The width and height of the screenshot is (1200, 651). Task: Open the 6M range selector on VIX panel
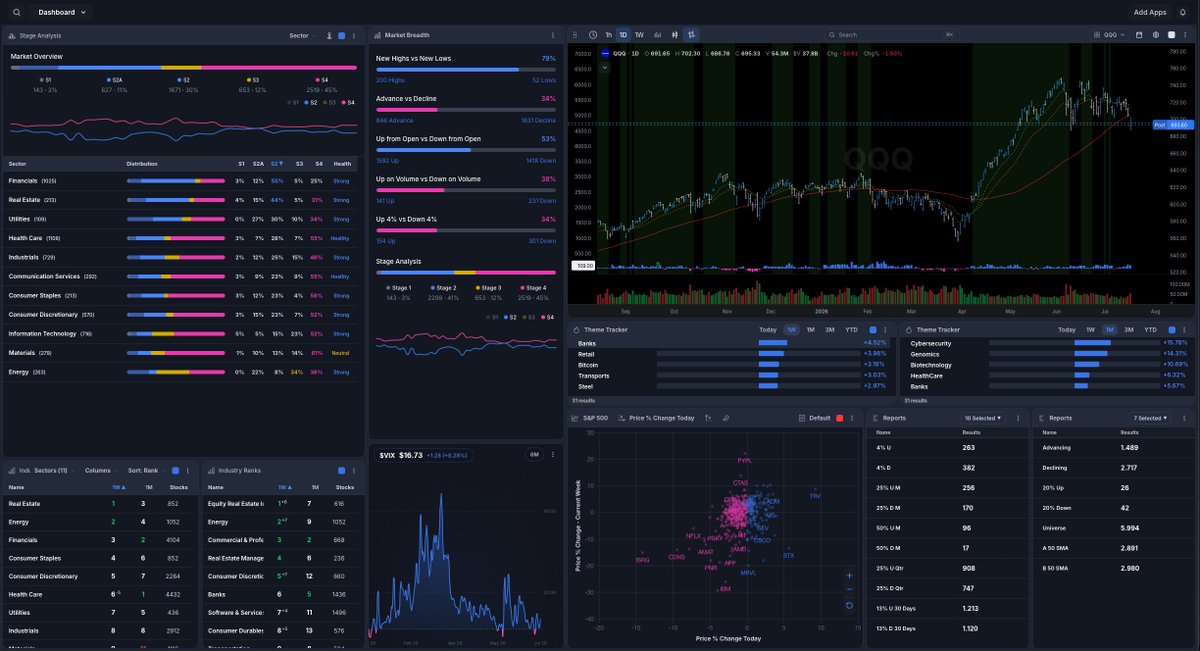[x=535, y=455]
